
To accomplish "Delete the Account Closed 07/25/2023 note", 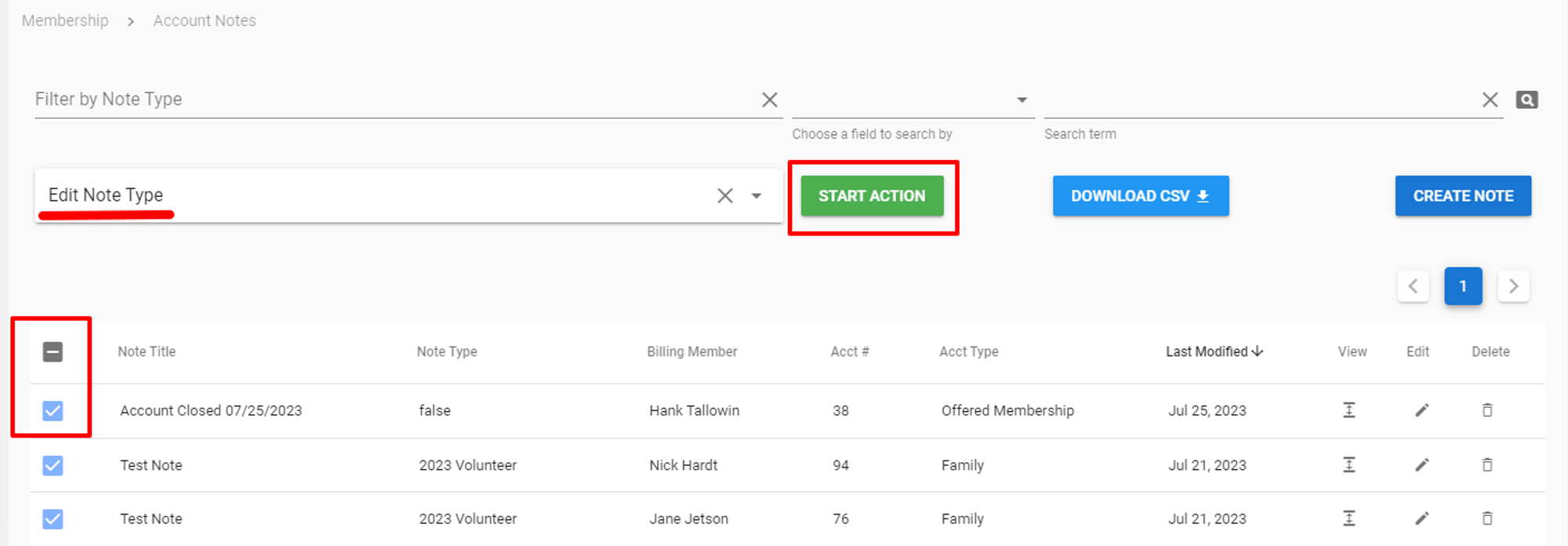I will tap(1487, 410).
